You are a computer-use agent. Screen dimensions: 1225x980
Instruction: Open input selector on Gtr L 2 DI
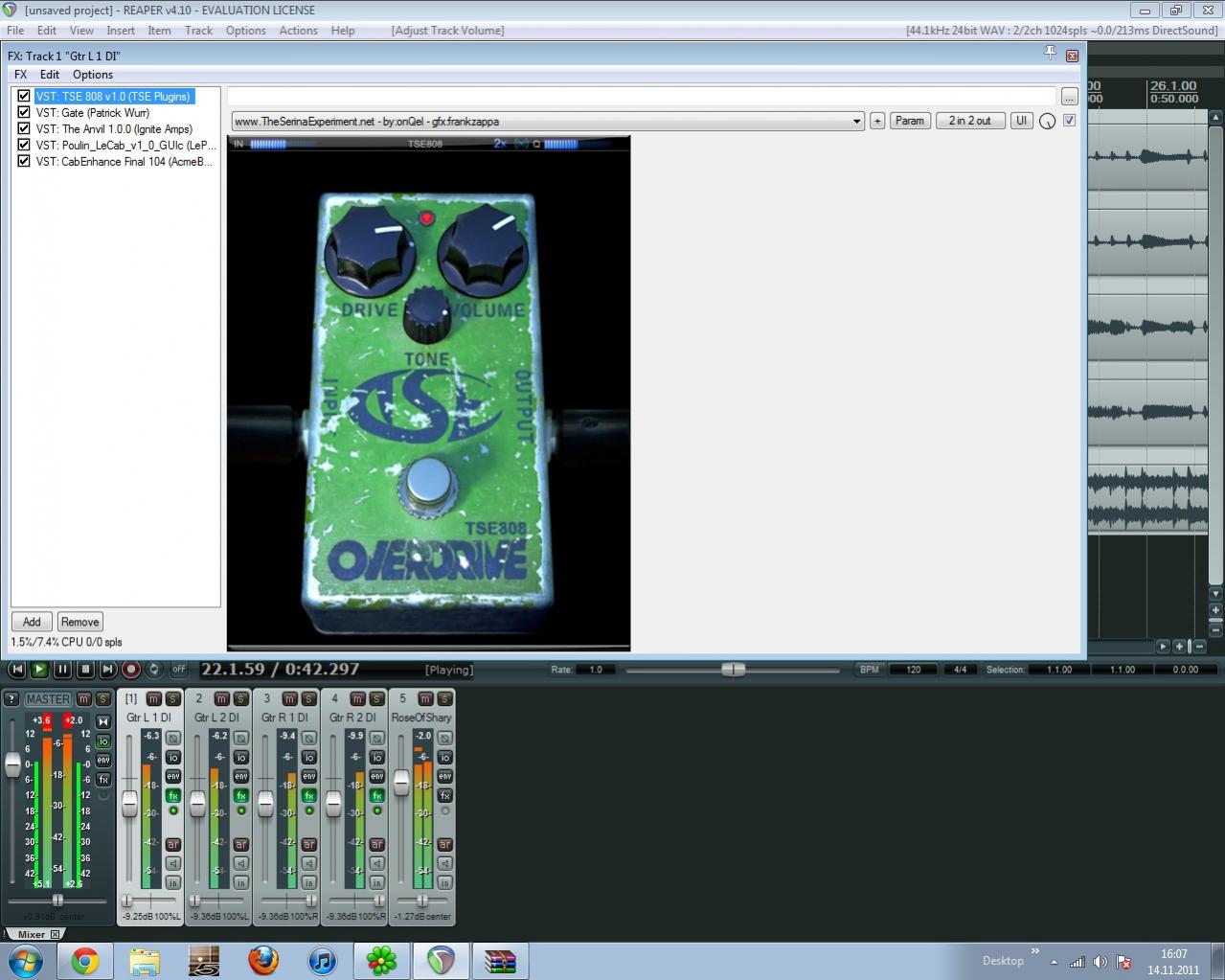[241, 883]
